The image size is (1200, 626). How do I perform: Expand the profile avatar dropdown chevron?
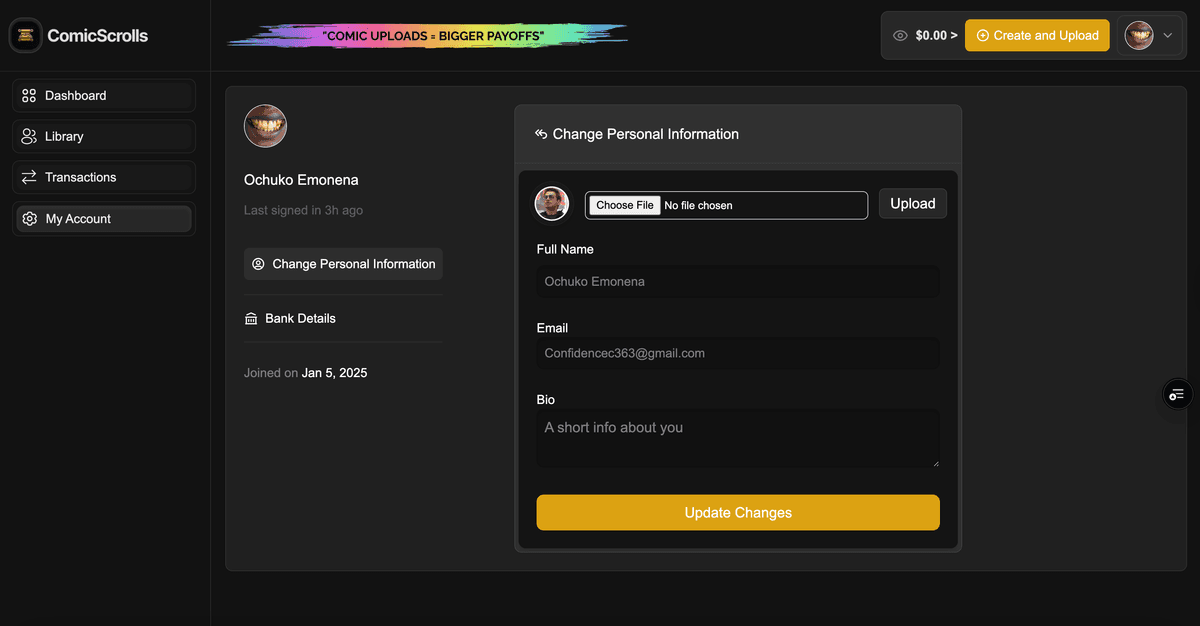pyautogui.click(x=1166, y=34)
